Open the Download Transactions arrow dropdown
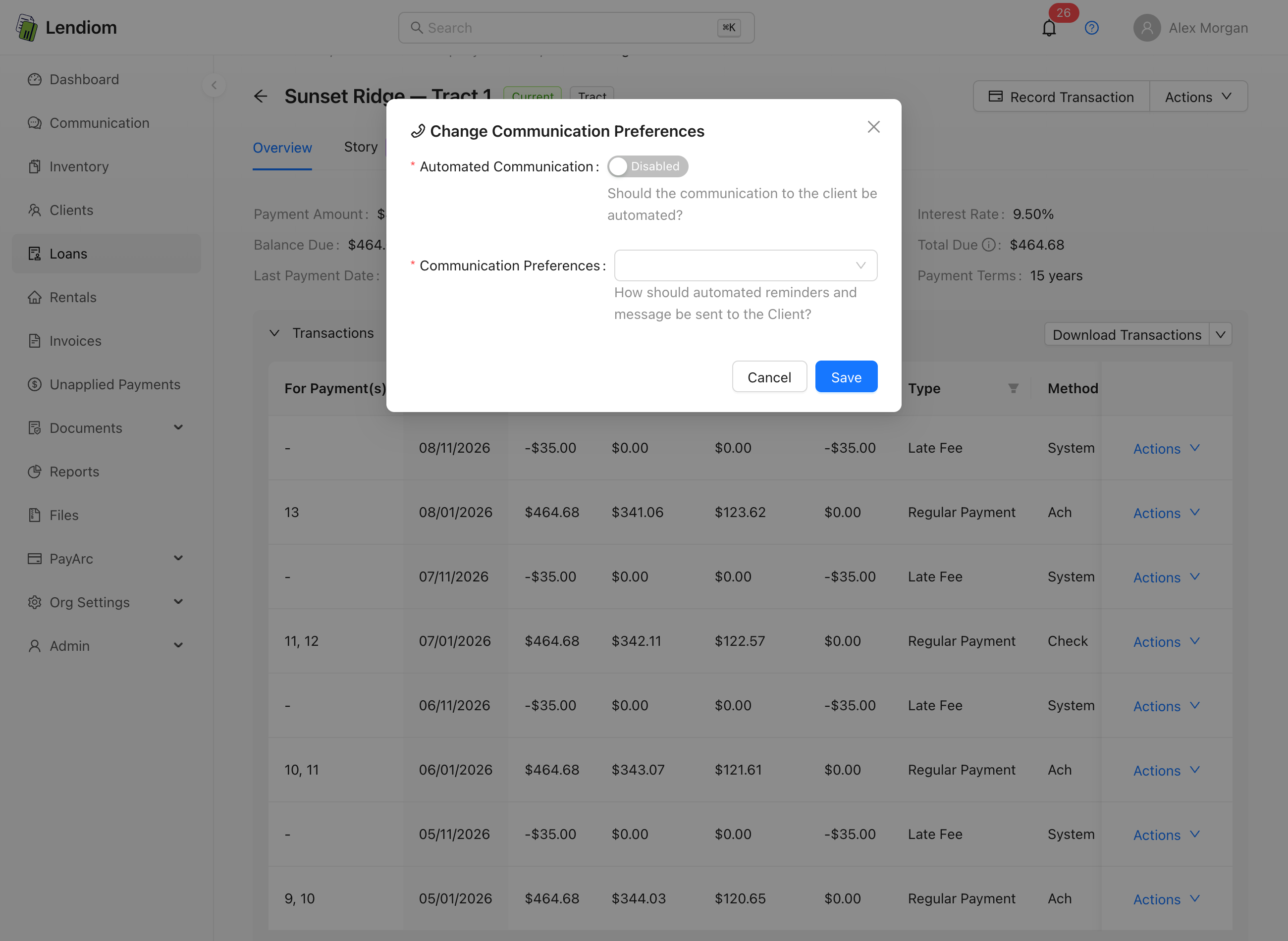 1220,334
